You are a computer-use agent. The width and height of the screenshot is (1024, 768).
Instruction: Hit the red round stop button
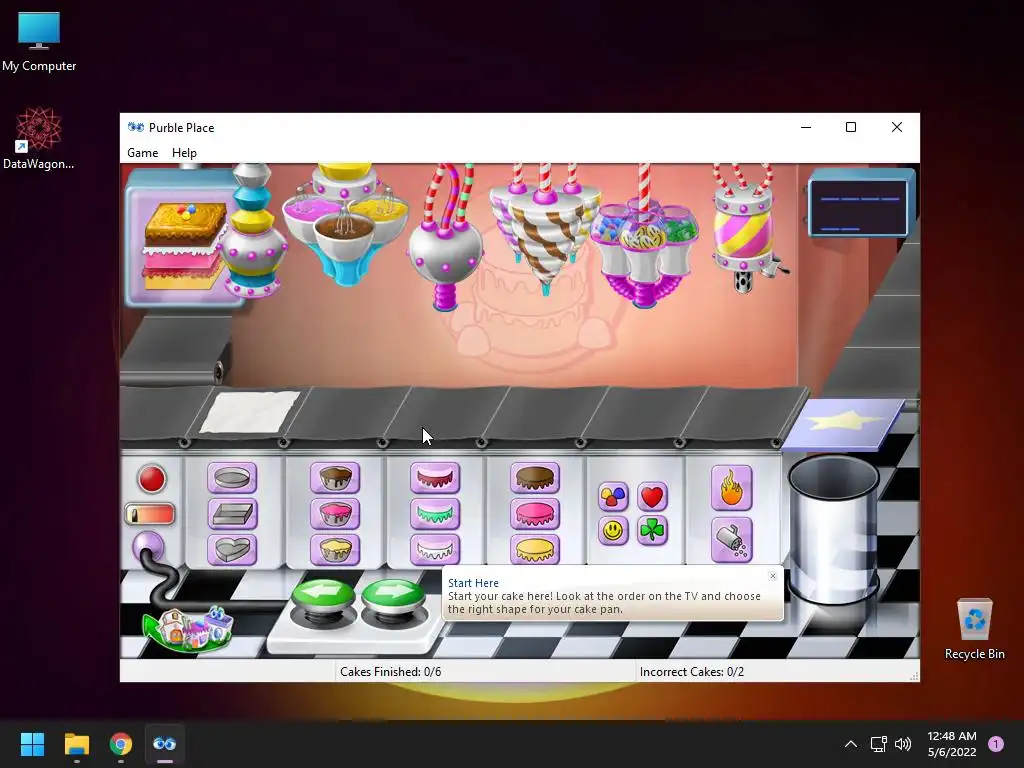click(x=152, y=479)
